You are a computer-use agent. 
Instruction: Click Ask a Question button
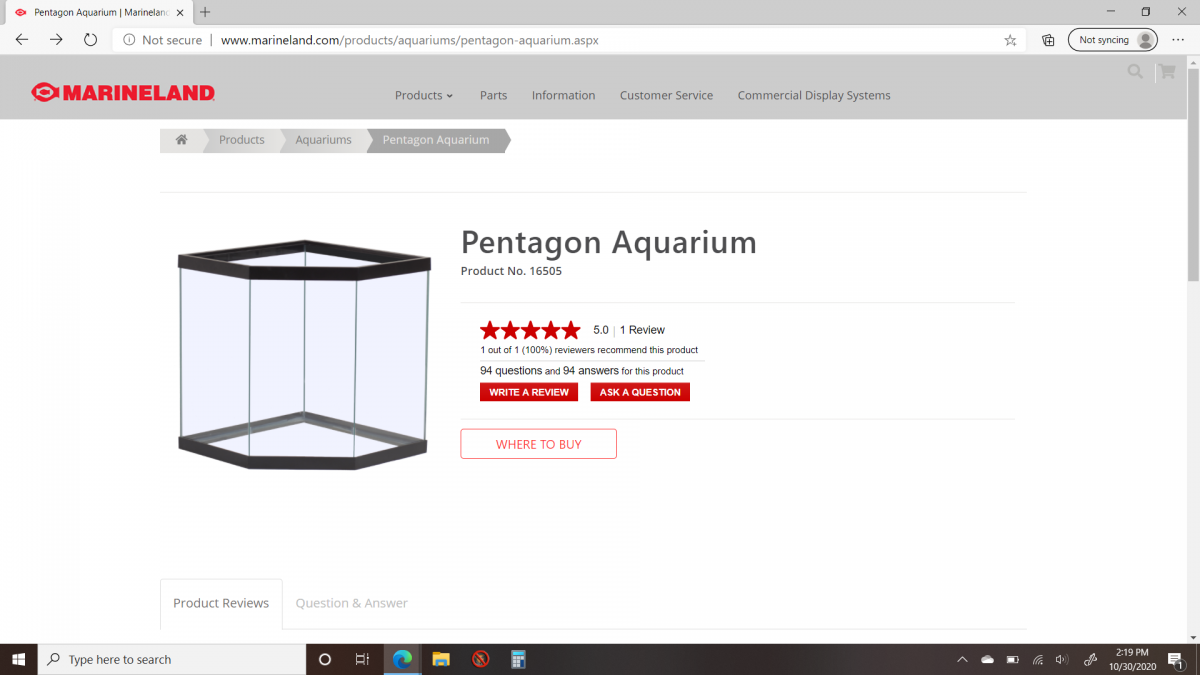[x=640, y=392]
